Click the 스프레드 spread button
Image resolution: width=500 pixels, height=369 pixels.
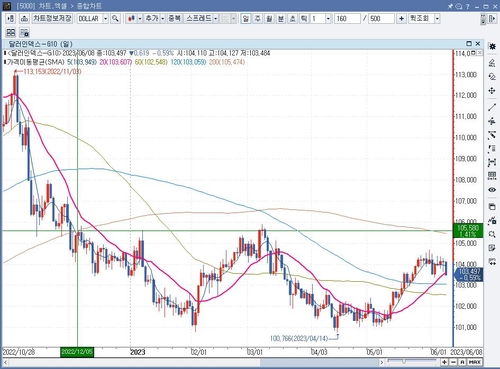point(199,19)
